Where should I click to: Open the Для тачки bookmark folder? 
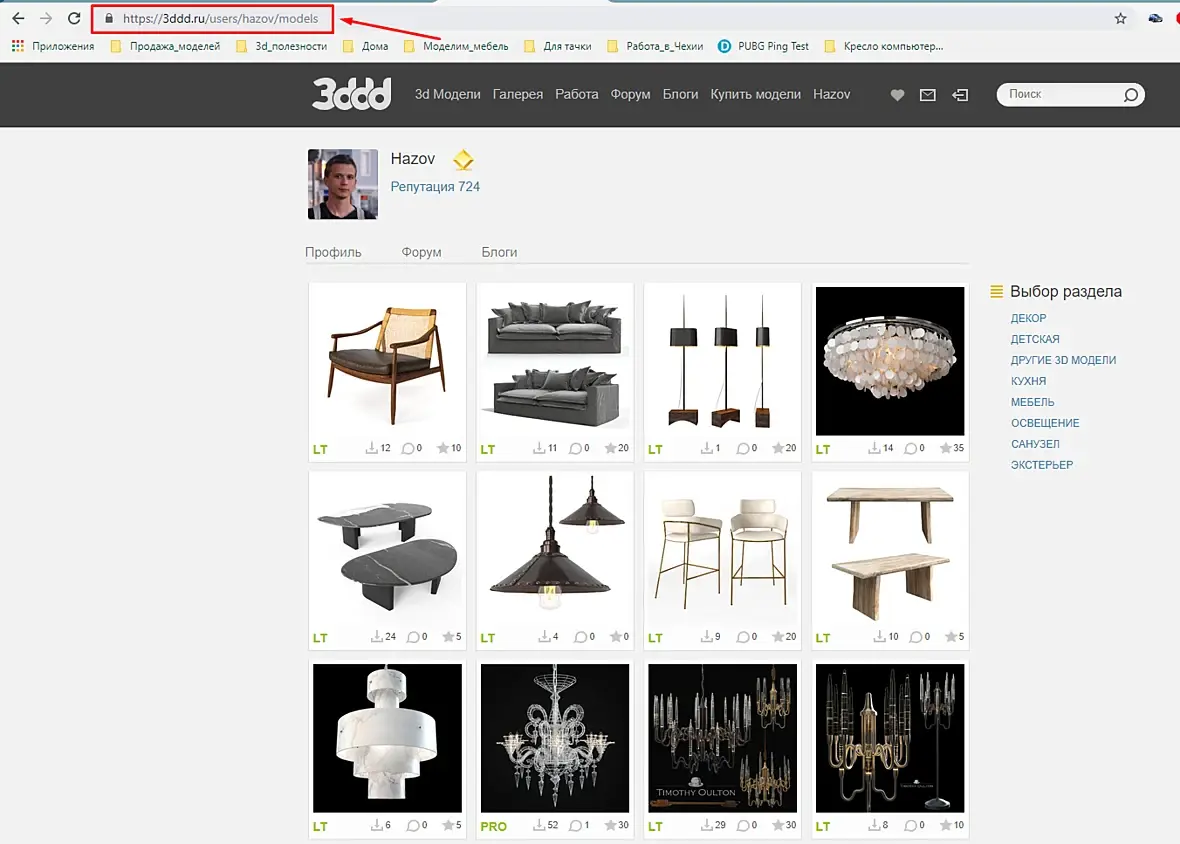point(558,46)
